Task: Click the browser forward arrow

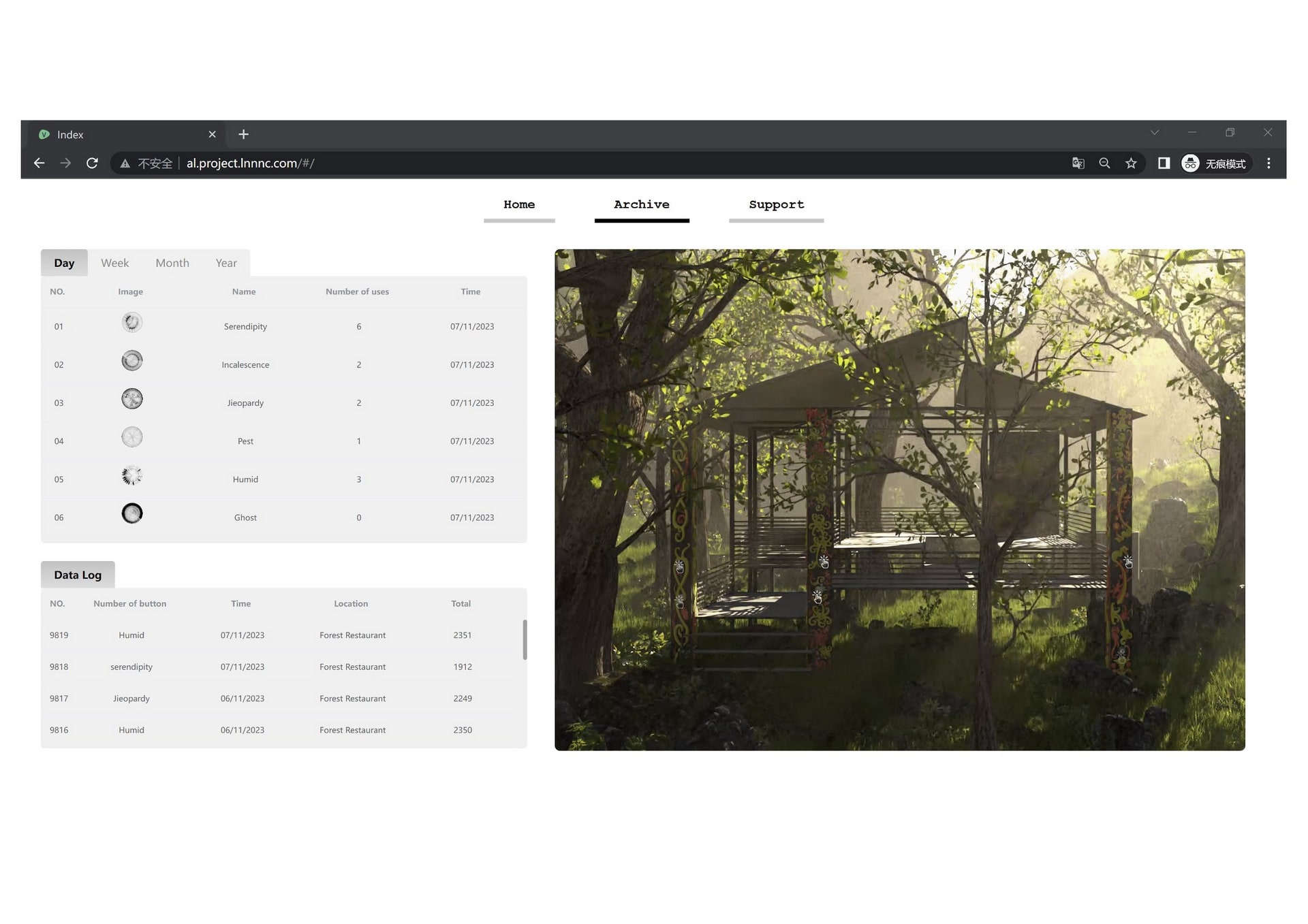Action: tap(65, 163)
